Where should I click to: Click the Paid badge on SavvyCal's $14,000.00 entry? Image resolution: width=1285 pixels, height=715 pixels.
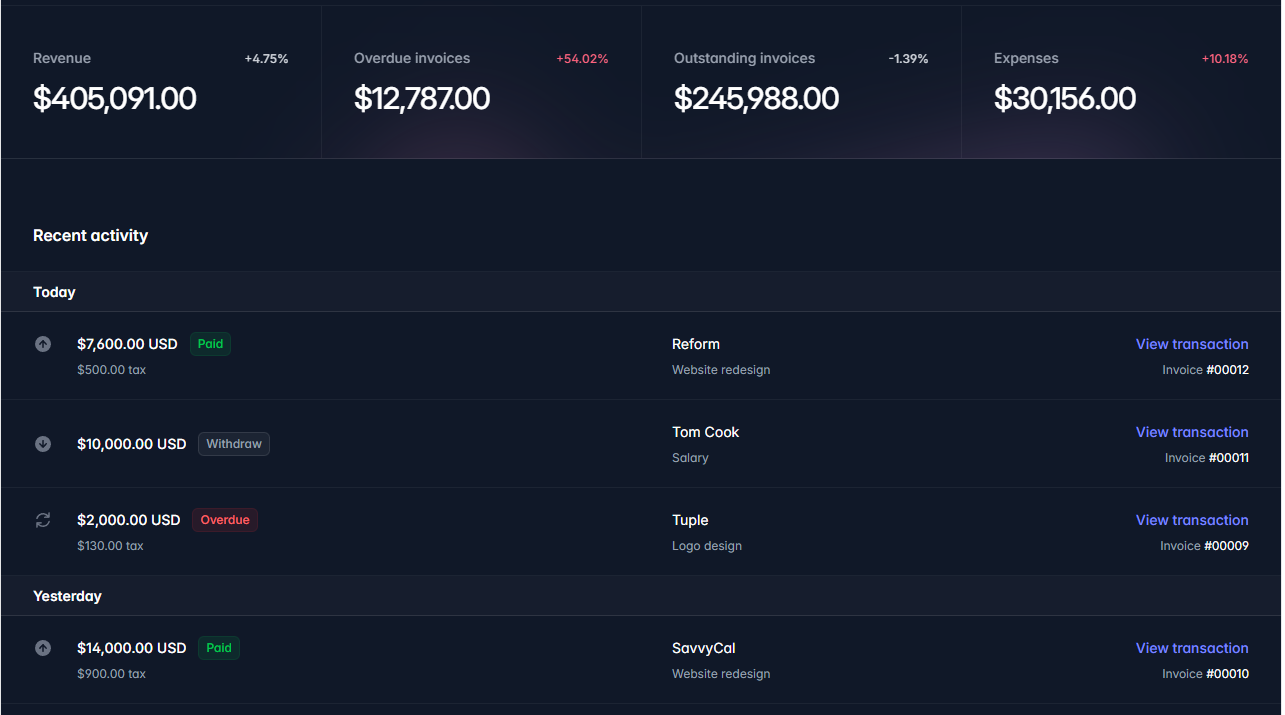(x=218, y=647)
